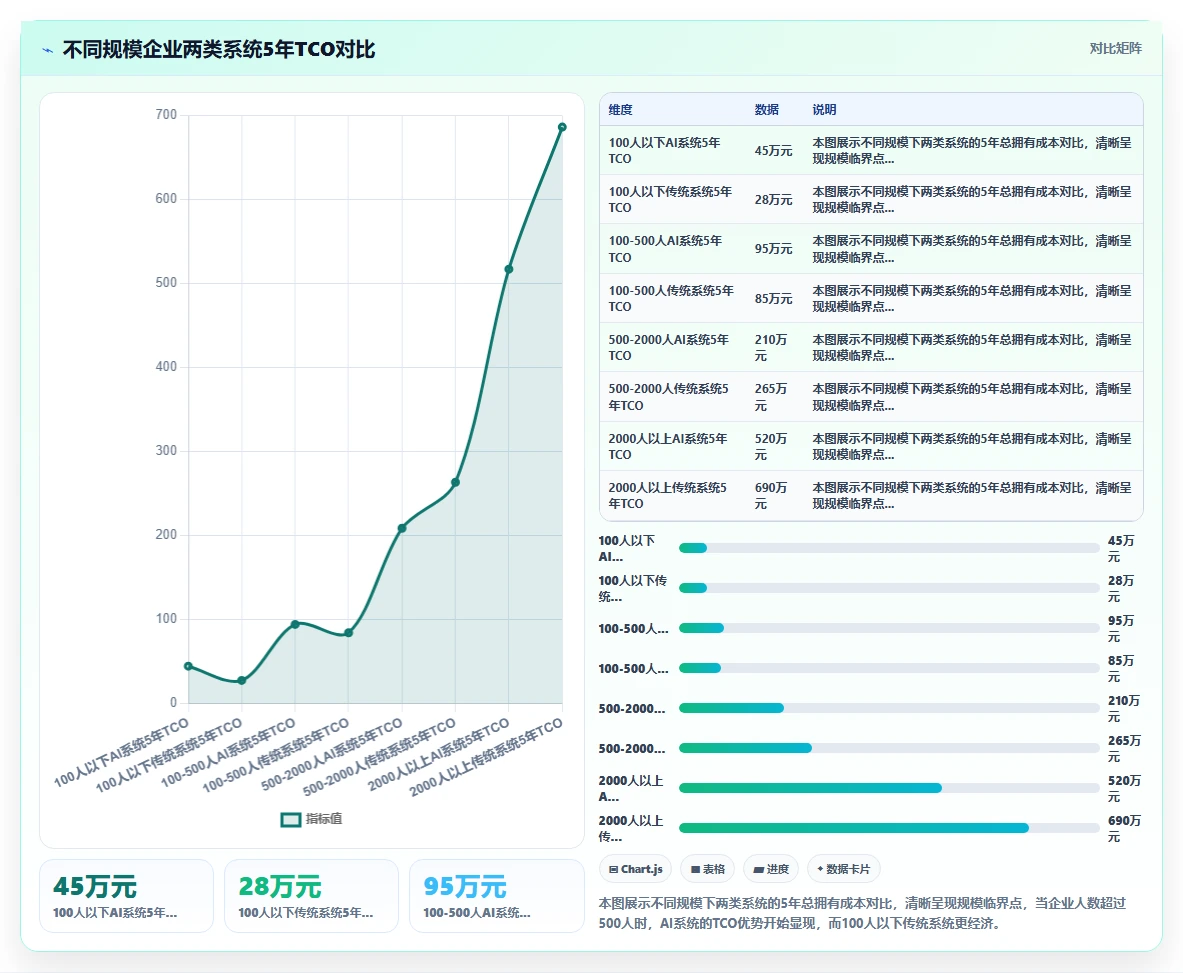
Task: Click the first chart point at 45
Action: point(189,666)
